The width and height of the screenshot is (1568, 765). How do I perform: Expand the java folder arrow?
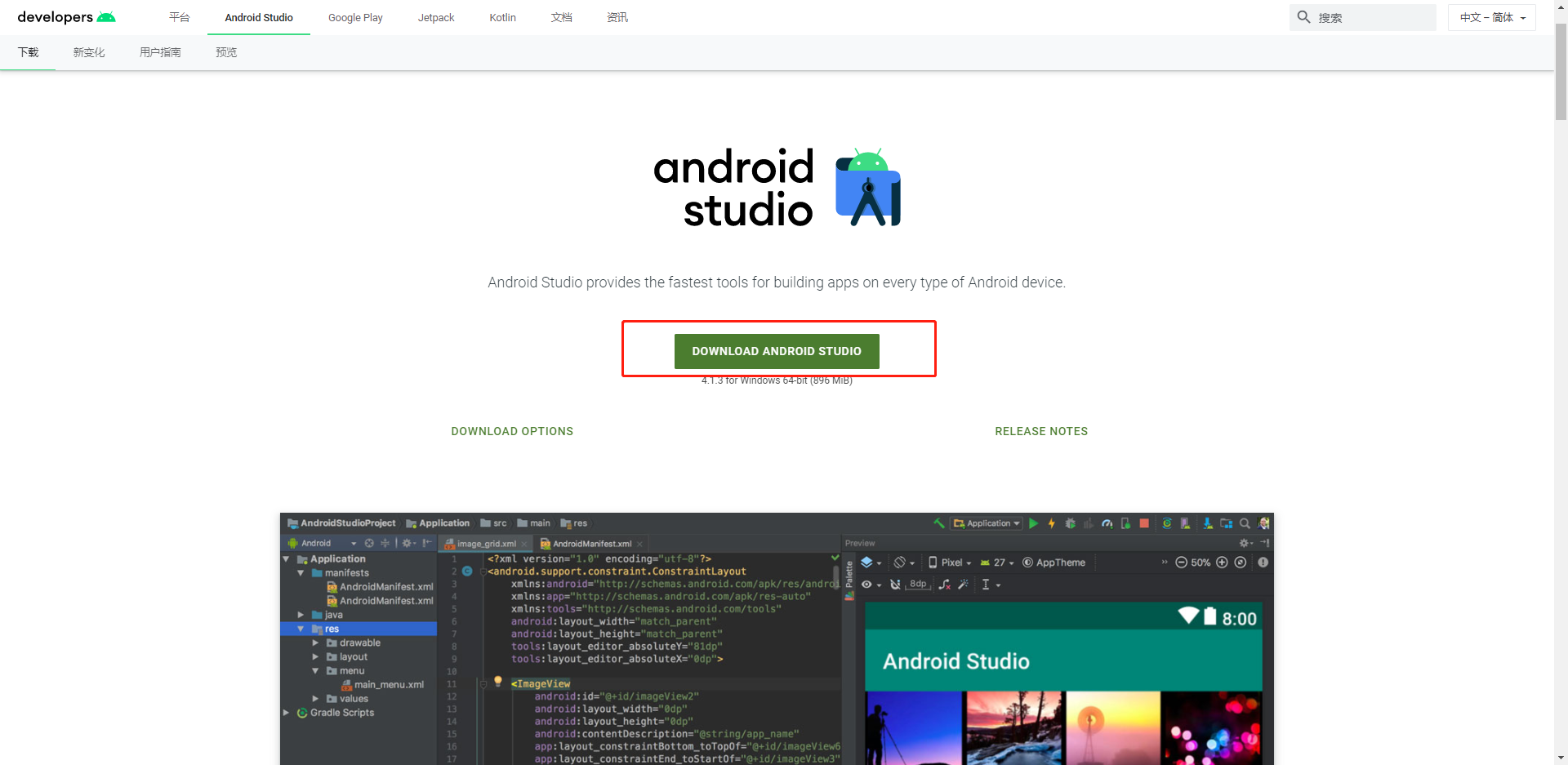tap(301, 615)
